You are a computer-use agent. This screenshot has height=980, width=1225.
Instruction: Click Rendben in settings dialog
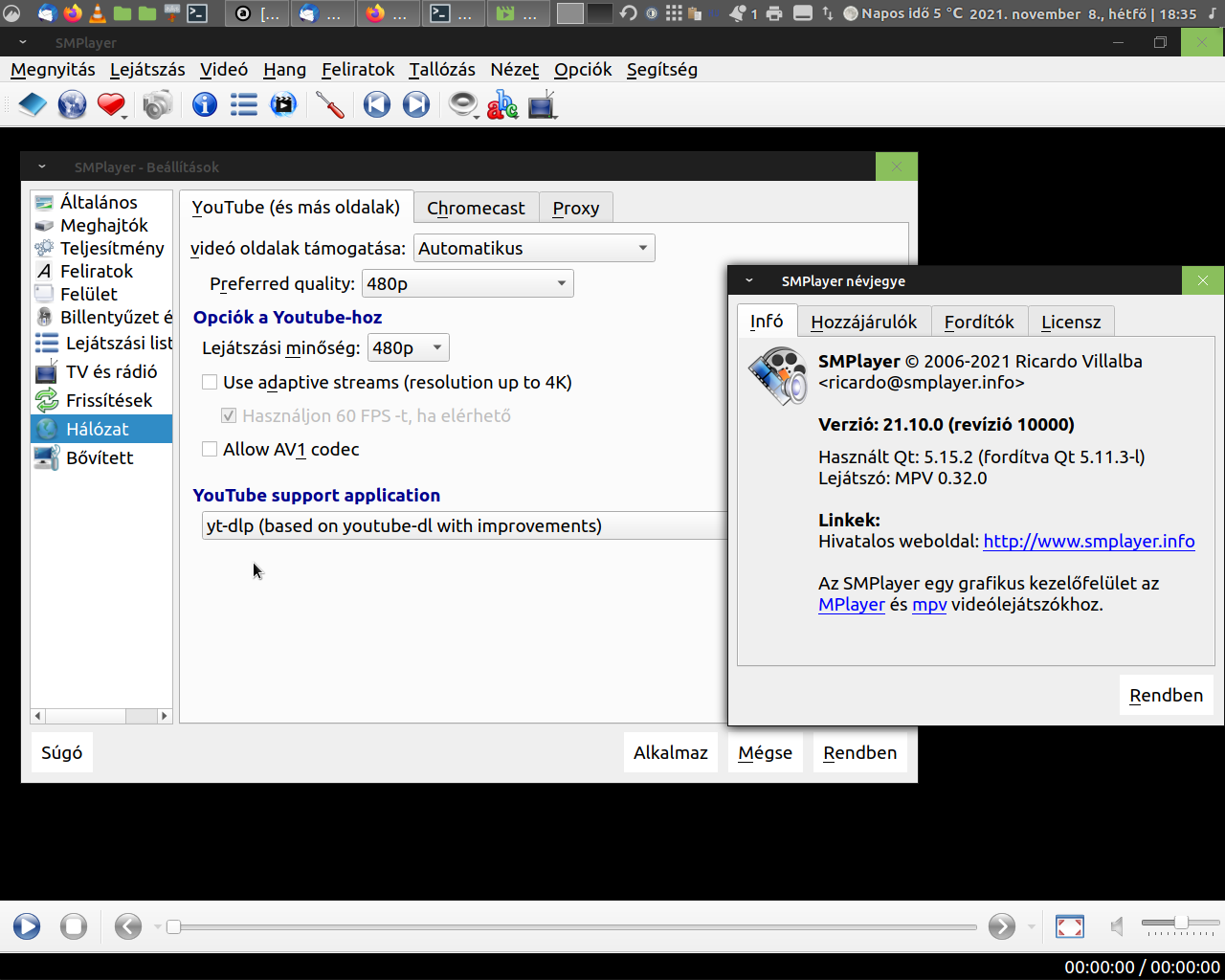coord(859,752)
